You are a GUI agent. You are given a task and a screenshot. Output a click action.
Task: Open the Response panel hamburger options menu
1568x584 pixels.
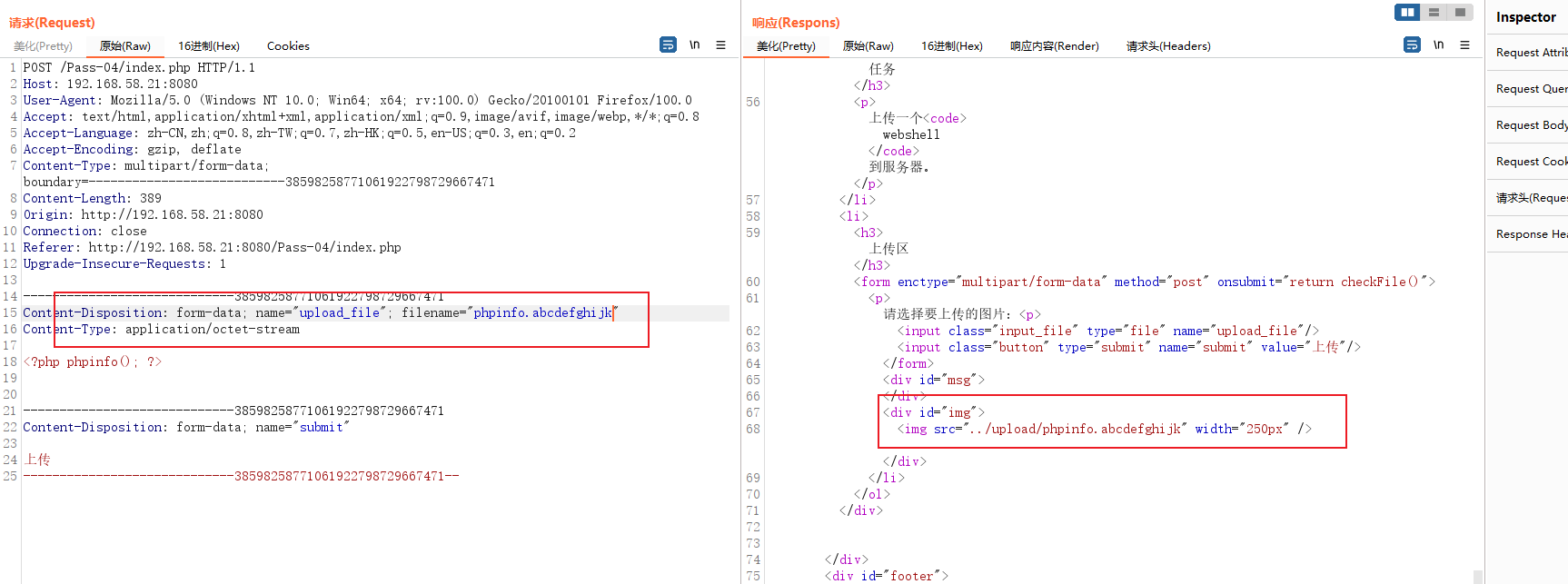(1464, 45)
